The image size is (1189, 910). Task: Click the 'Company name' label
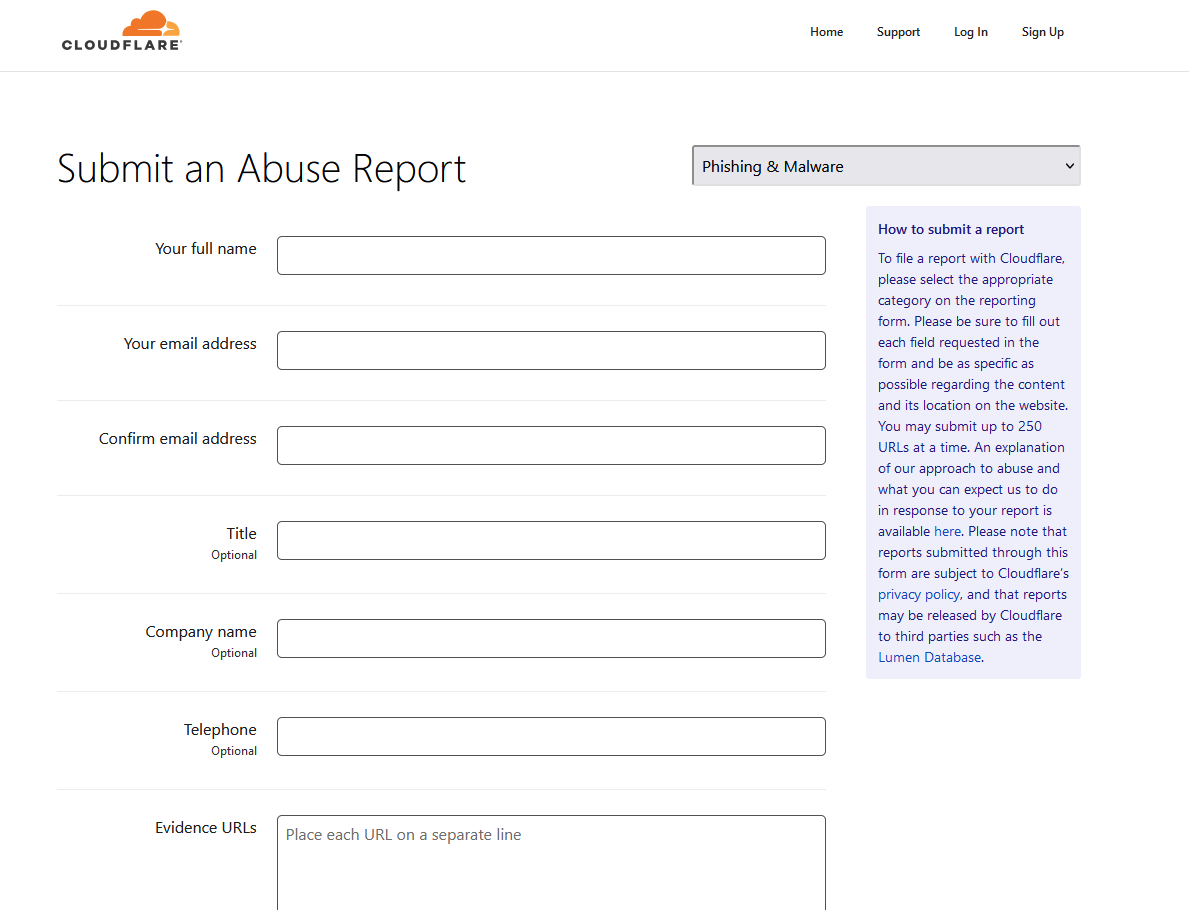tap(201, 632)
